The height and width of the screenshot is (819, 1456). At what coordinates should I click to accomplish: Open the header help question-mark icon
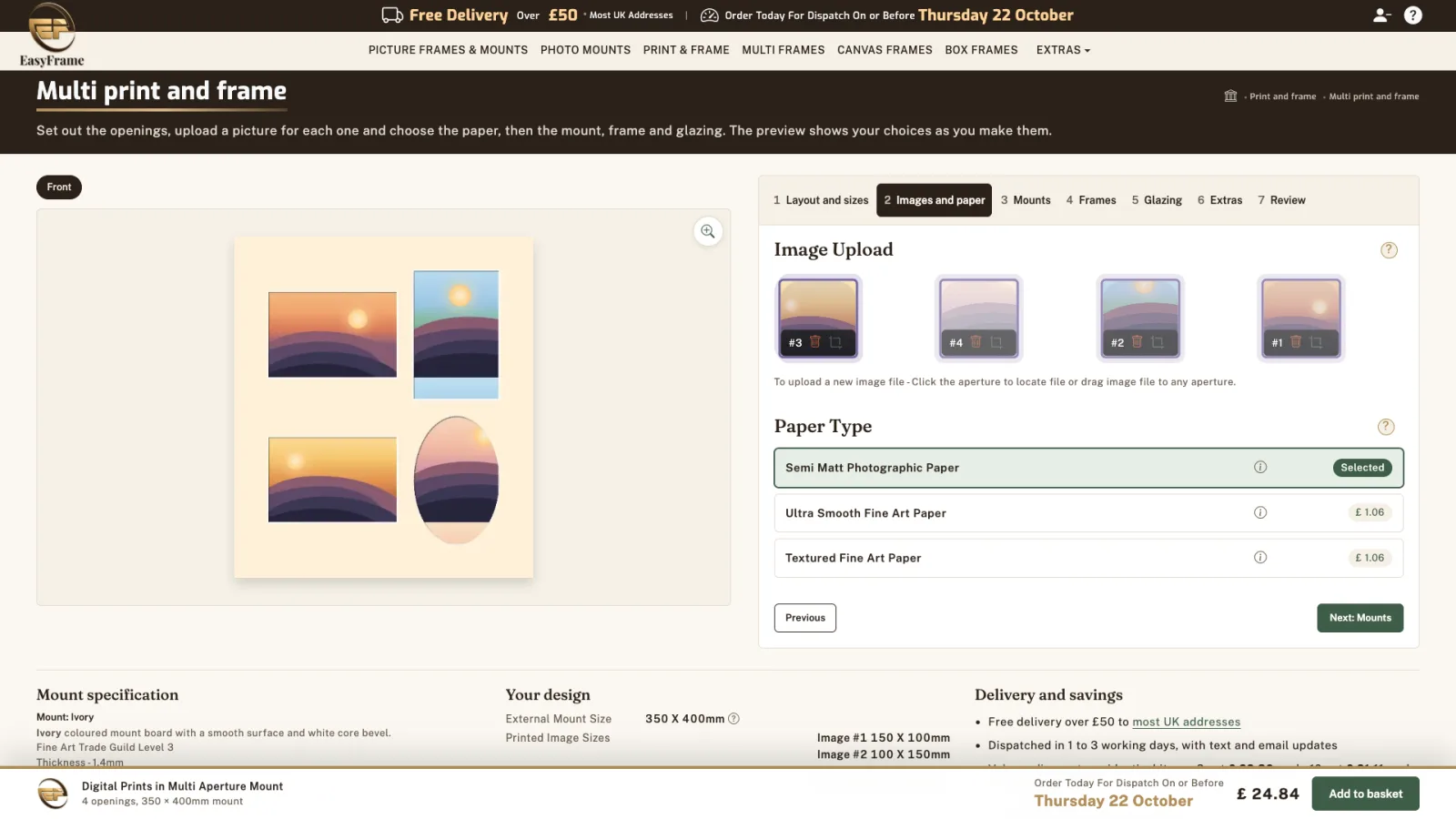pos(1413,15)
